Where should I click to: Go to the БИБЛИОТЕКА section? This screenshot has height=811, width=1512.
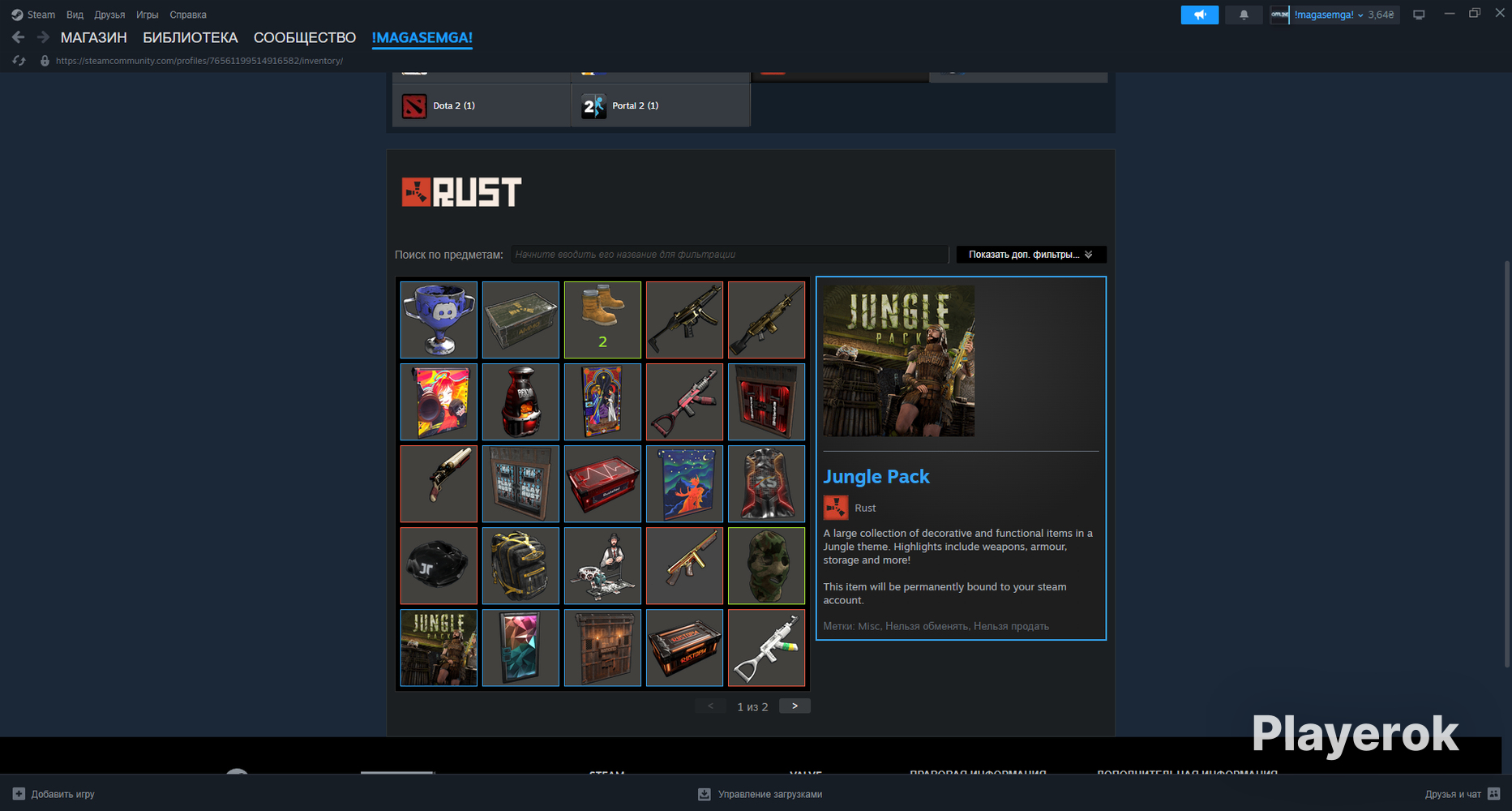click(191, 38)
